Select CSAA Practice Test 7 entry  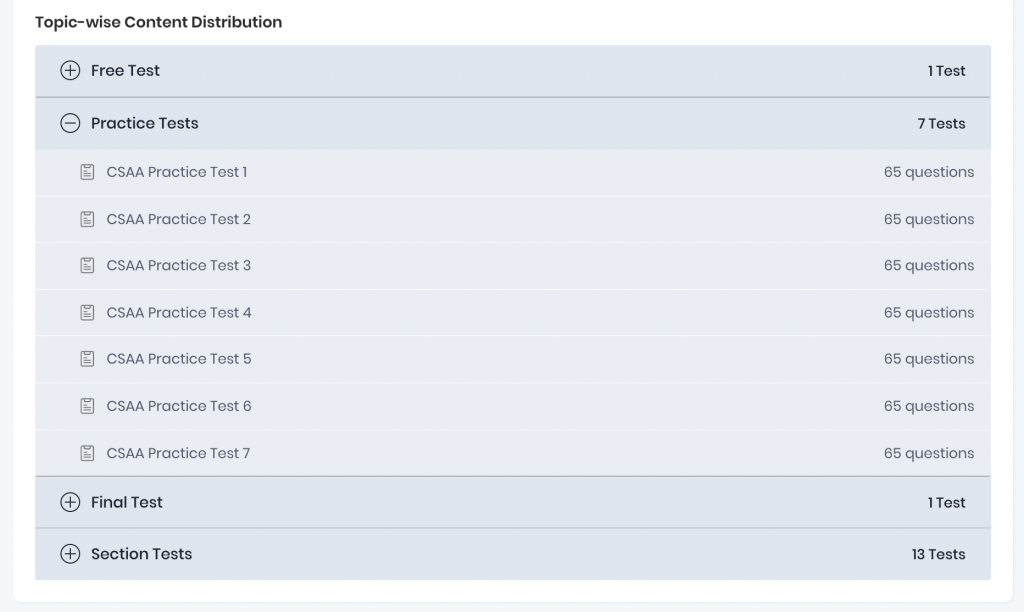click(x=178, y=453)
